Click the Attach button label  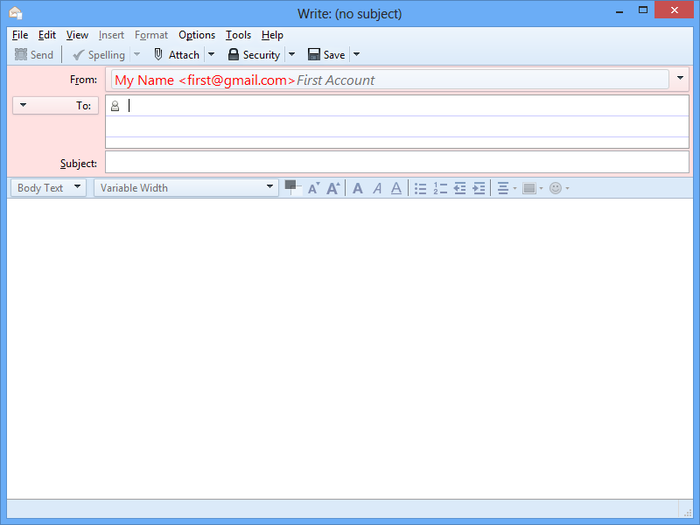click(184, 55)
